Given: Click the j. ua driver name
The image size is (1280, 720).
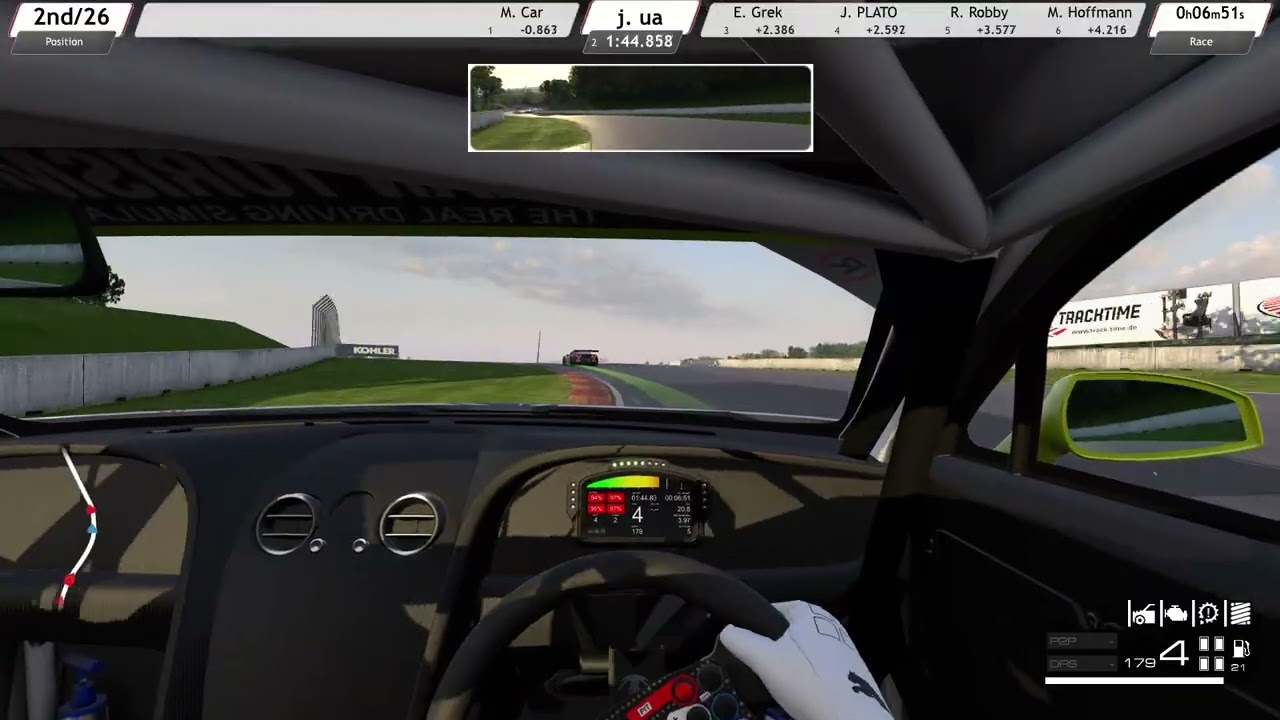Looking at the screenshot, I should pos(640,18).
